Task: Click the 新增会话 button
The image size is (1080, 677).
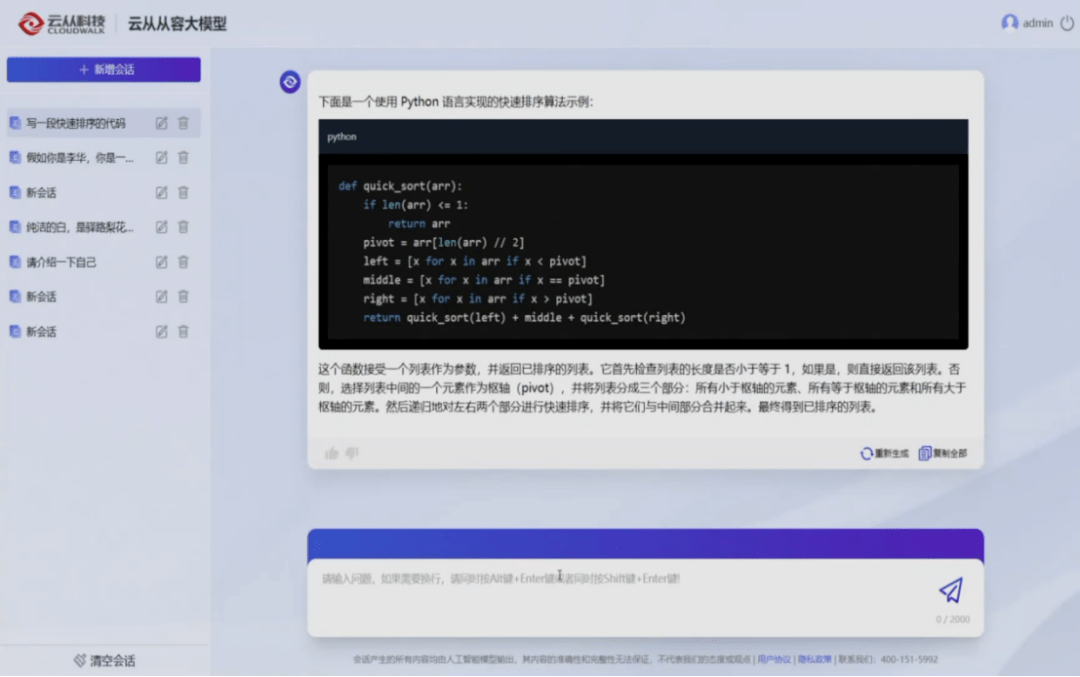Action: [x=103, y=69]
